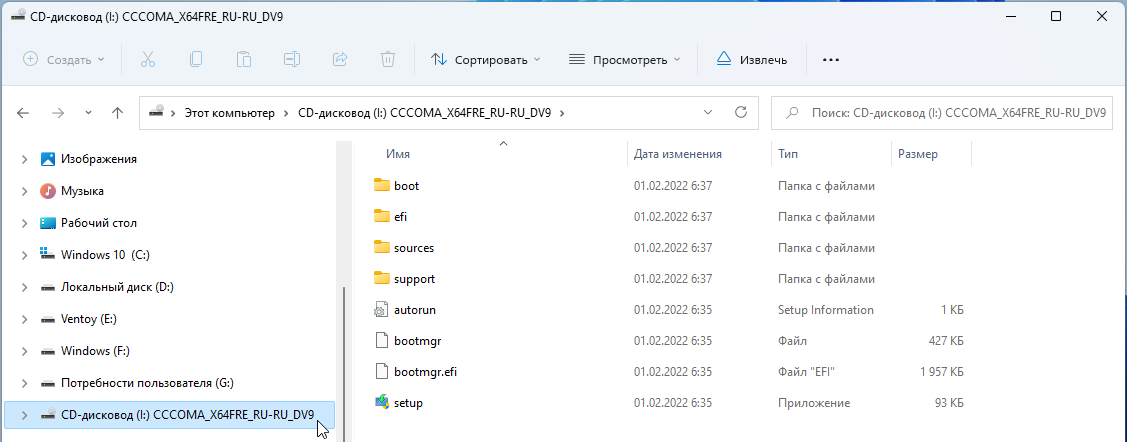Expand Изображения in navigation tree
This screenshot has height=442, width=1127.
[x=25, y=159]
